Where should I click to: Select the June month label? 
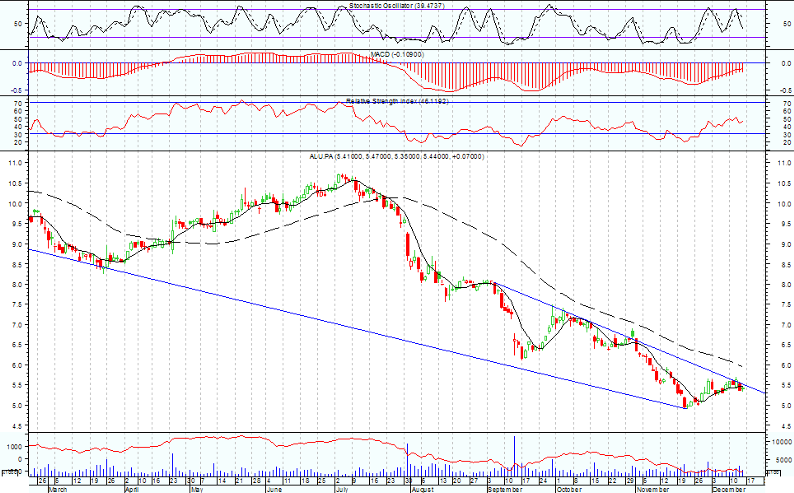274,489
